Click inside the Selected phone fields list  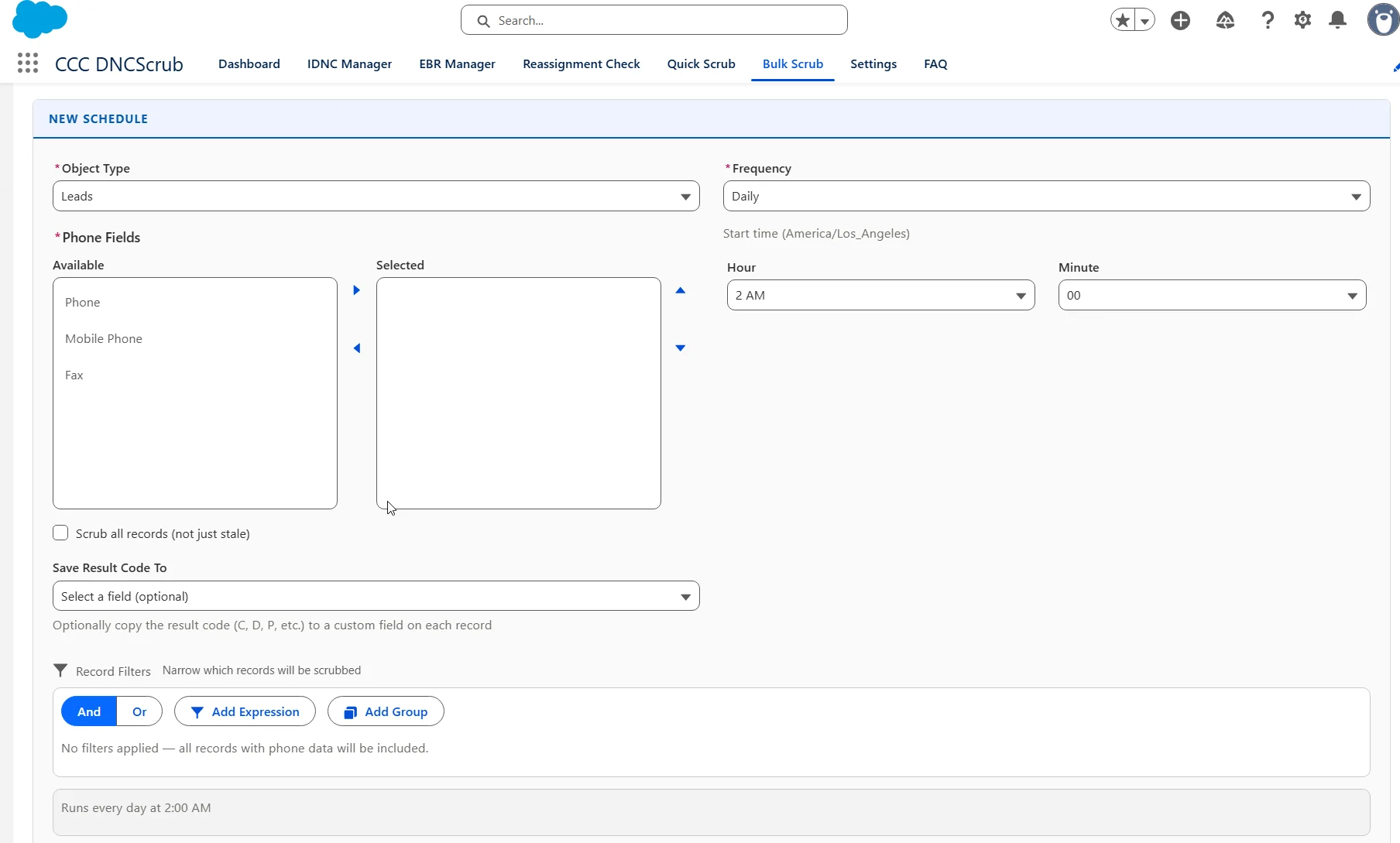click(519, 393)
